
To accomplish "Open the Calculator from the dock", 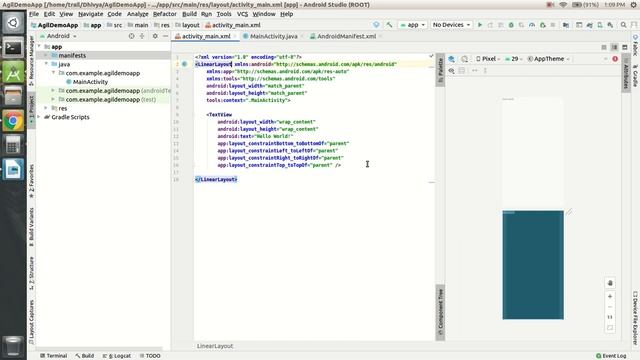I will [13, 145].
